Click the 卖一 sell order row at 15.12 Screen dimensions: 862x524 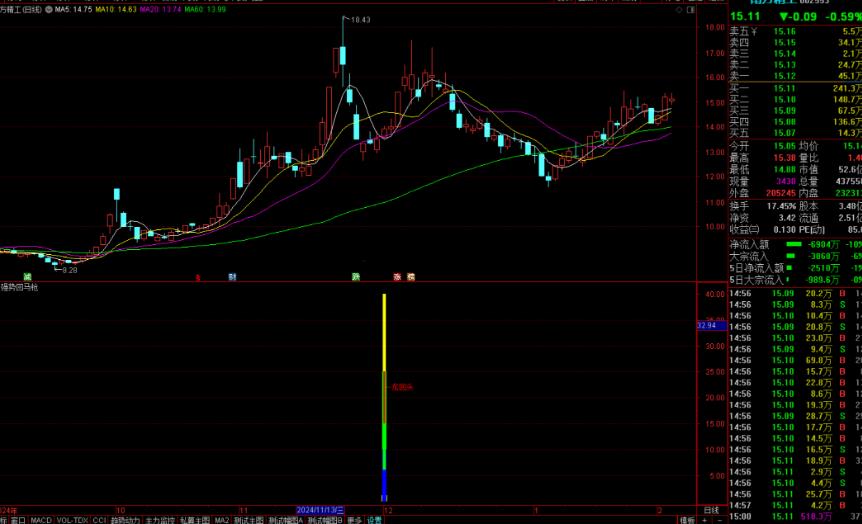point(795,76)
